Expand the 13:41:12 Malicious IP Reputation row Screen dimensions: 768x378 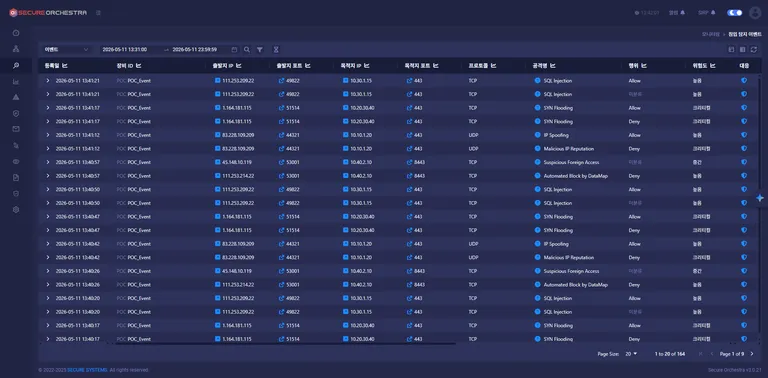pos(48,148)
